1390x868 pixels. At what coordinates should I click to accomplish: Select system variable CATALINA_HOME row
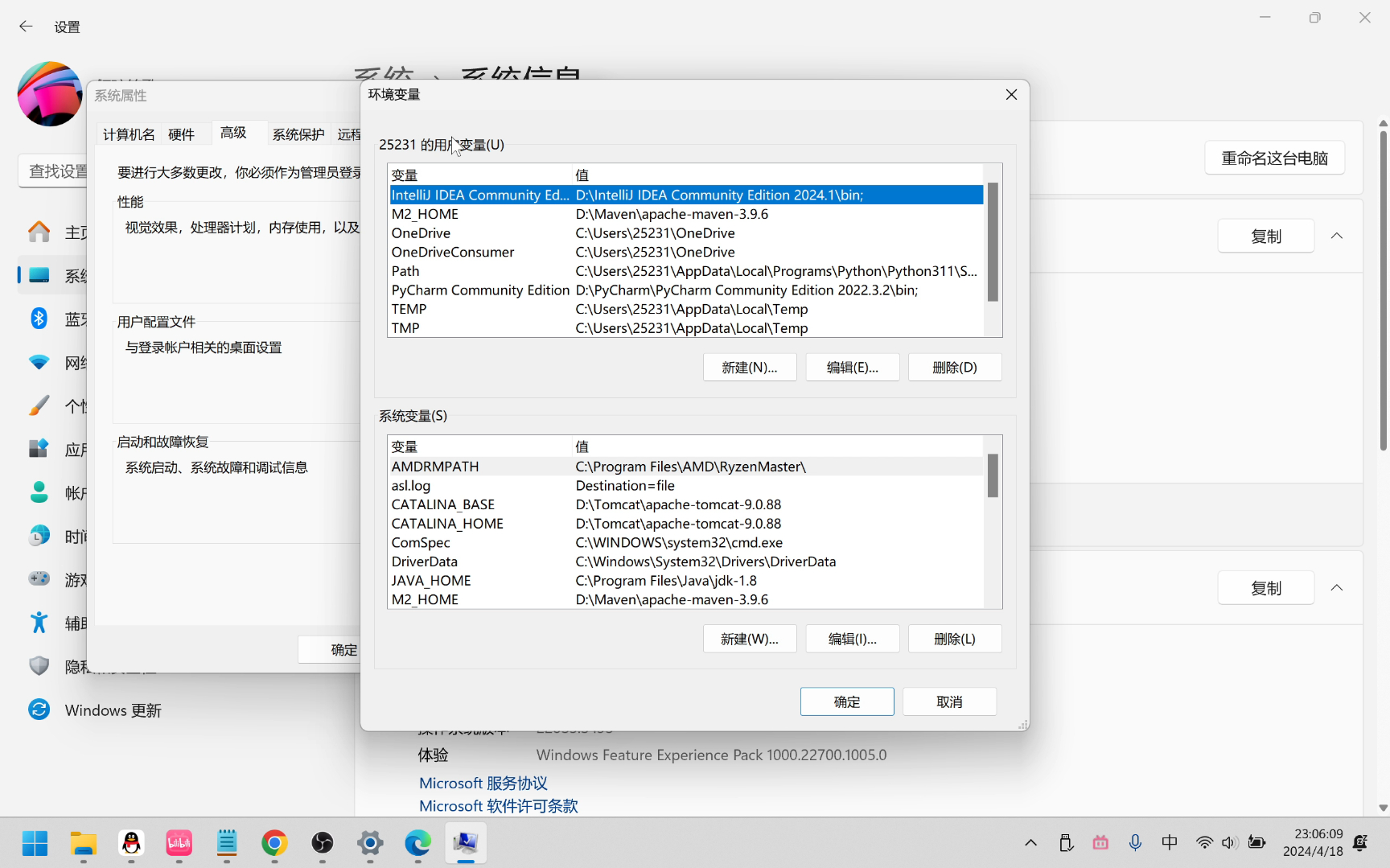point(685,524)
